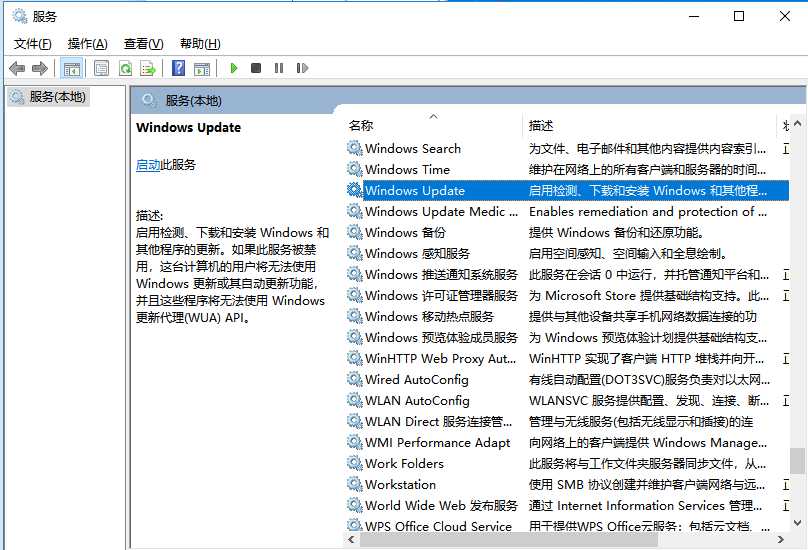The height and width of the screenshot is (550, 808).
Task: Select the World Wide Web 发布服务 name
Action: pyautogui.click(x=441, y=506)
